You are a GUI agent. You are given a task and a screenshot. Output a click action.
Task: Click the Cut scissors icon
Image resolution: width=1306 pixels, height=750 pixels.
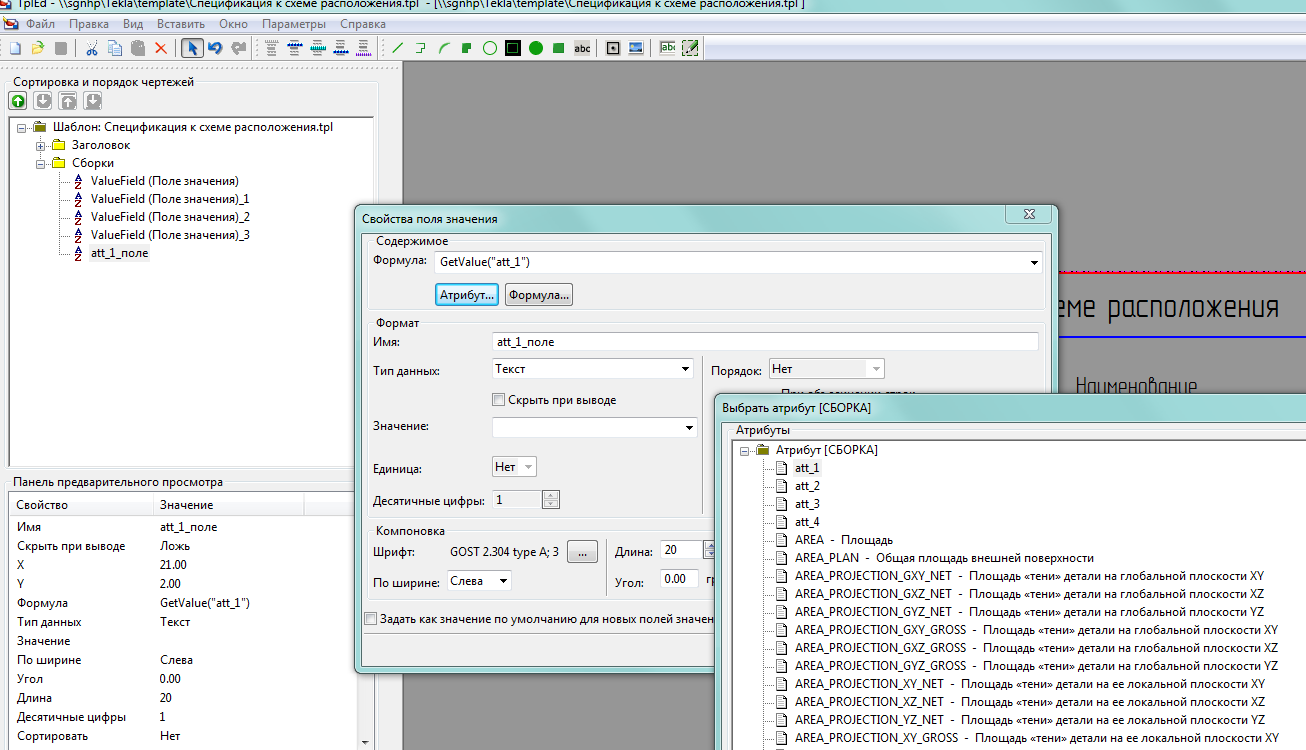pyautogui.click(x=92, y=48)
